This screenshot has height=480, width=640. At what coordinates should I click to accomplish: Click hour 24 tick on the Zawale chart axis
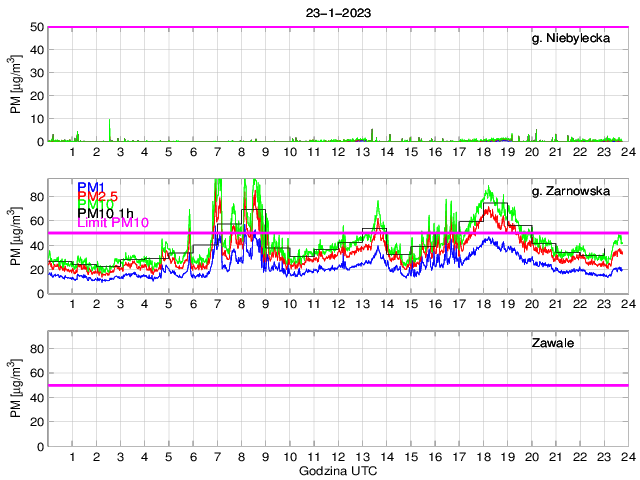(626, 457)
